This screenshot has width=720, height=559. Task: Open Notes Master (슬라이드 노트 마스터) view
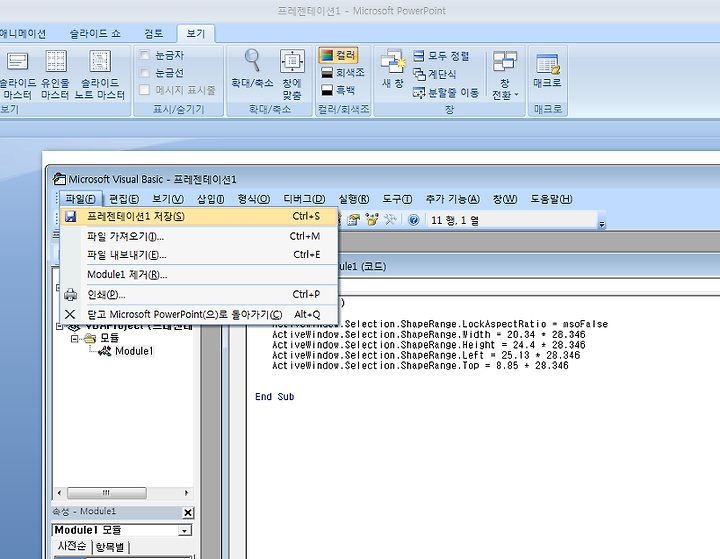click(x=100, y=75)
